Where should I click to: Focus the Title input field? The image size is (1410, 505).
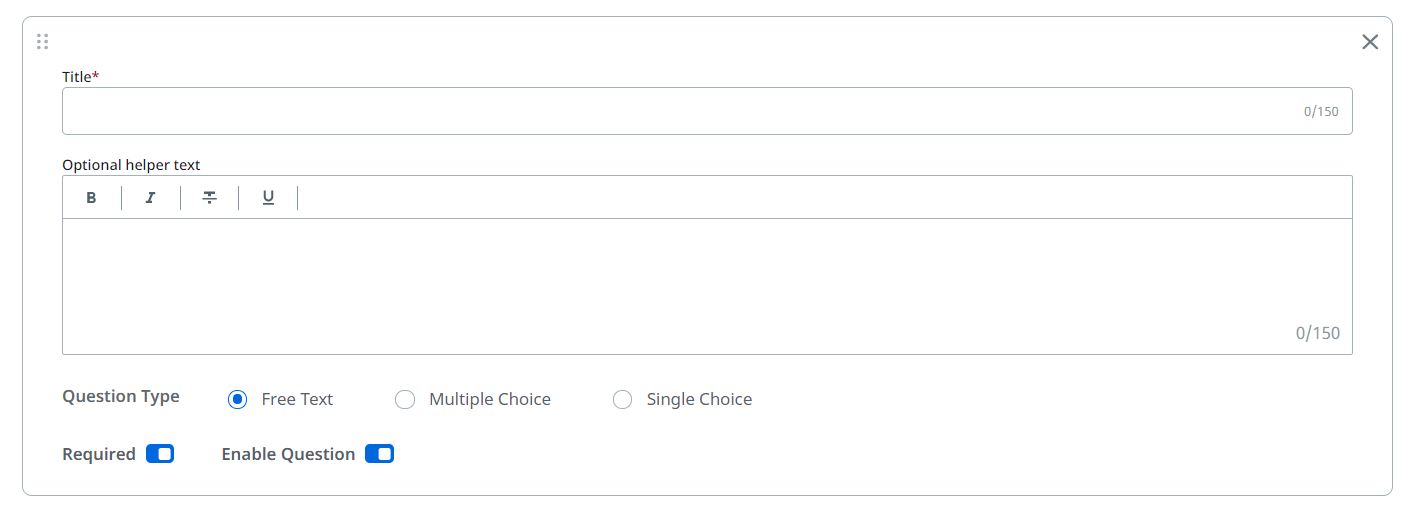pos(680,111)
